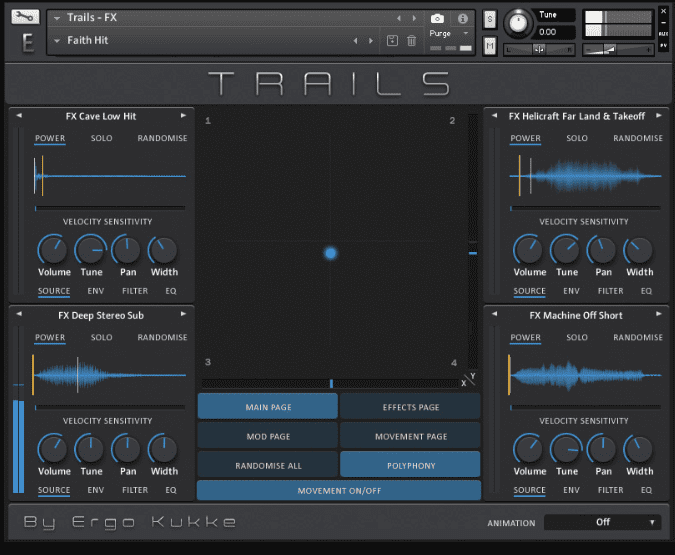Open the wrench settings icon
Viewport: 675px width, 555px height.
point(25,17)
